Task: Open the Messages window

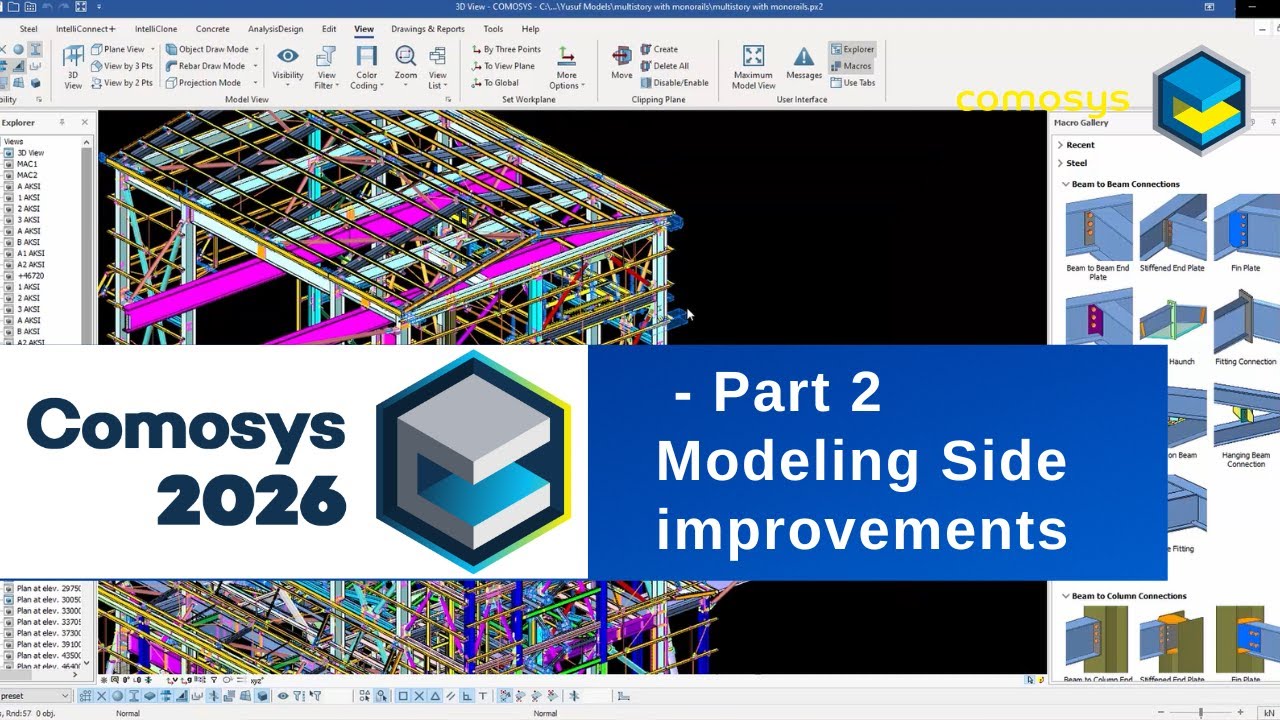Action: (x=804, y=63)
